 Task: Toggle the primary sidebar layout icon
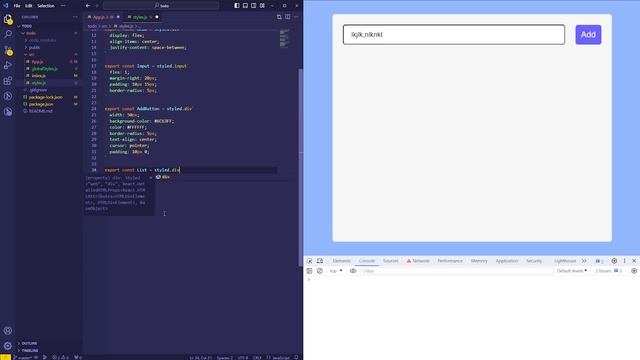(x=237, y=6)
